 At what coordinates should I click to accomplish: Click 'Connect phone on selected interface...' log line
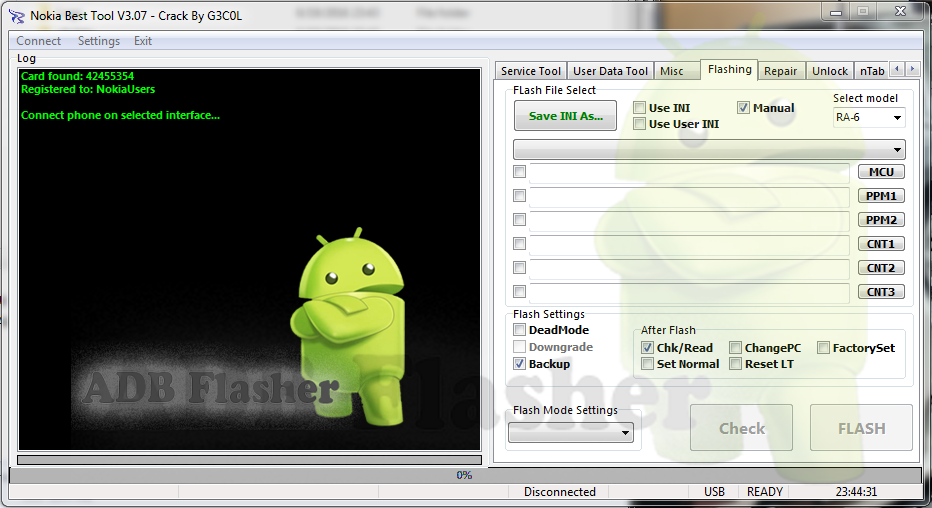[120, 115]
